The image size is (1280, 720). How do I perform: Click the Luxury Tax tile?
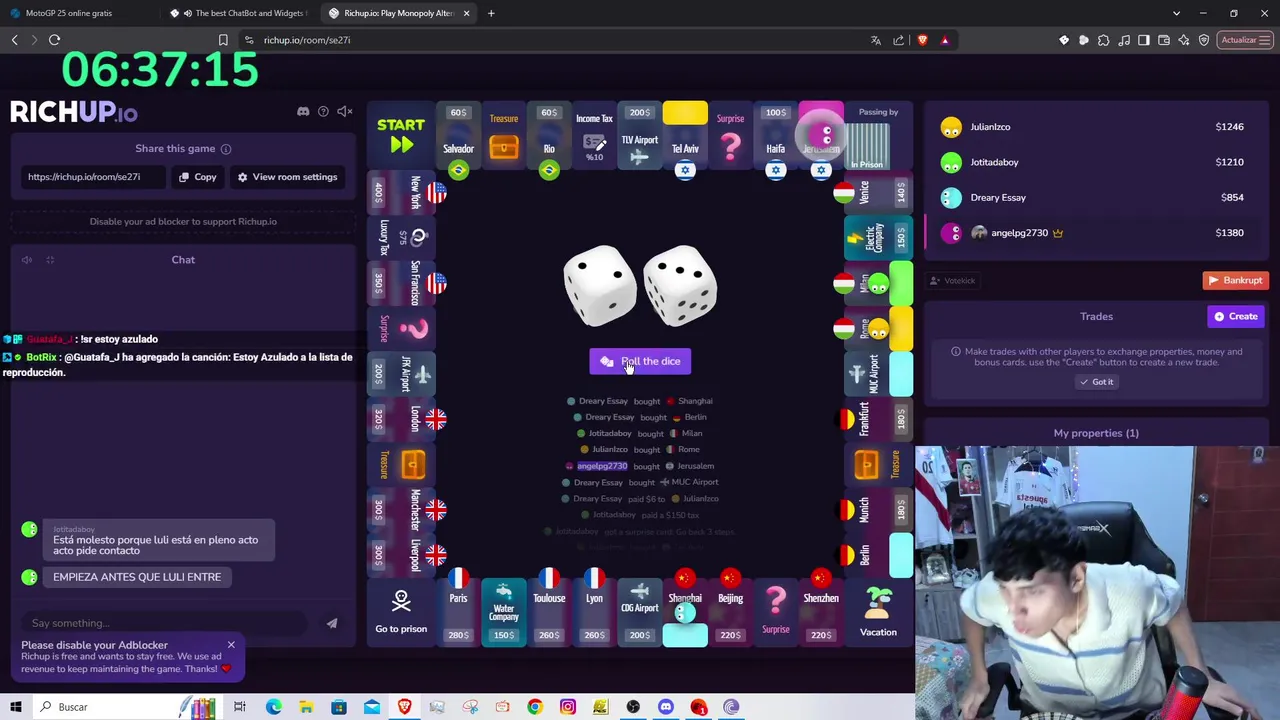[402, 238]
